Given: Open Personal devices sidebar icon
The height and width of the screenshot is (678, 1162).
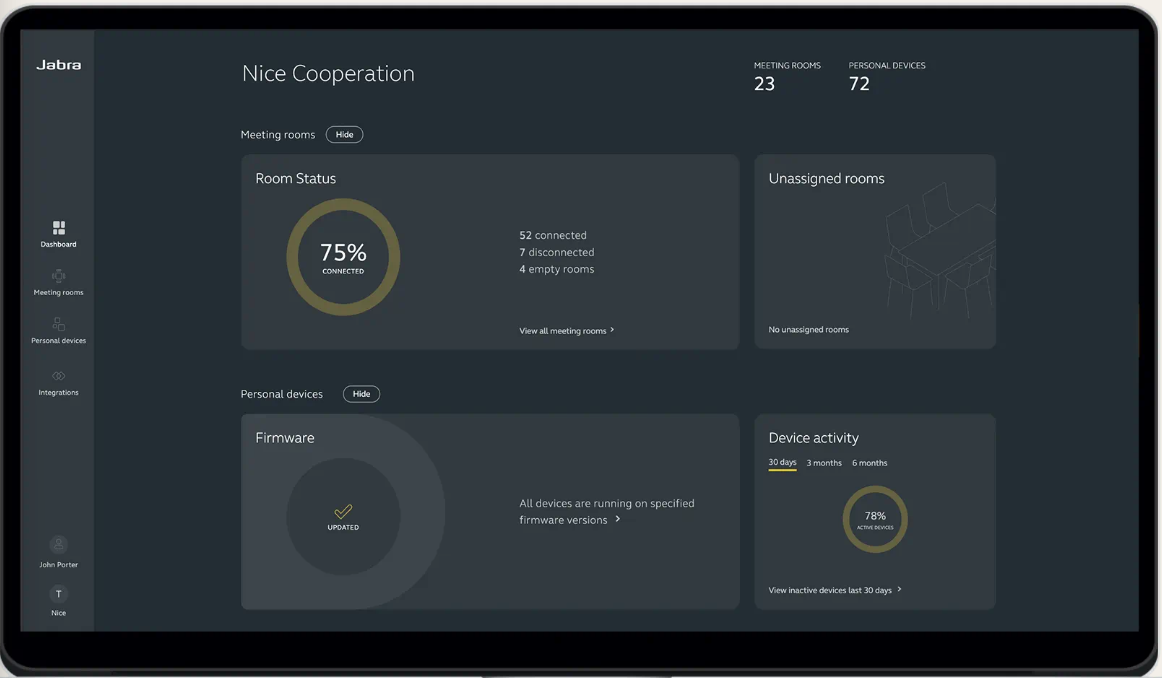Looking at the screenshot, I should (58, 325).
